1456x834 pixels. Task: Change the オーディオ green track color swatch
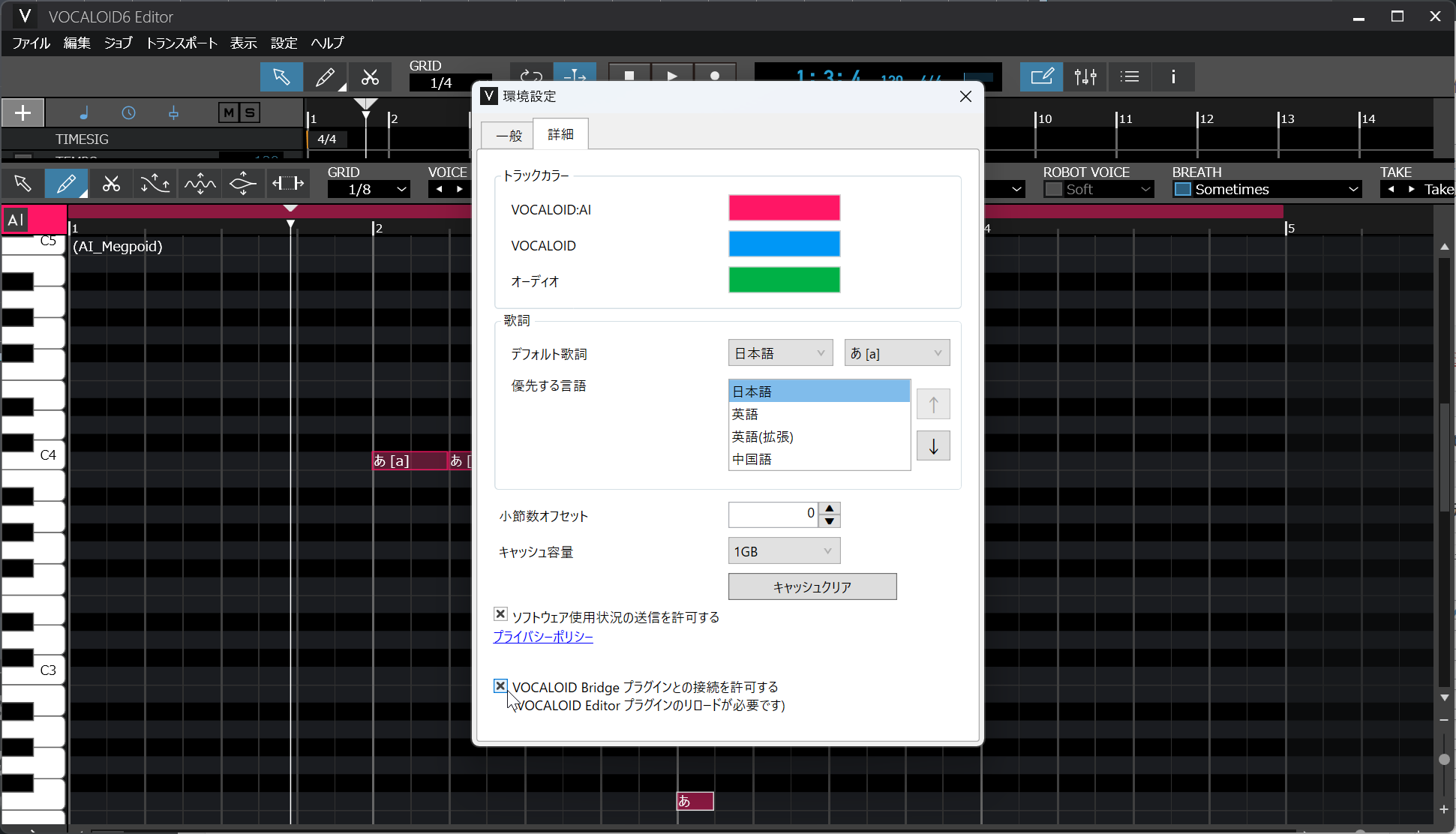(784, 280)
